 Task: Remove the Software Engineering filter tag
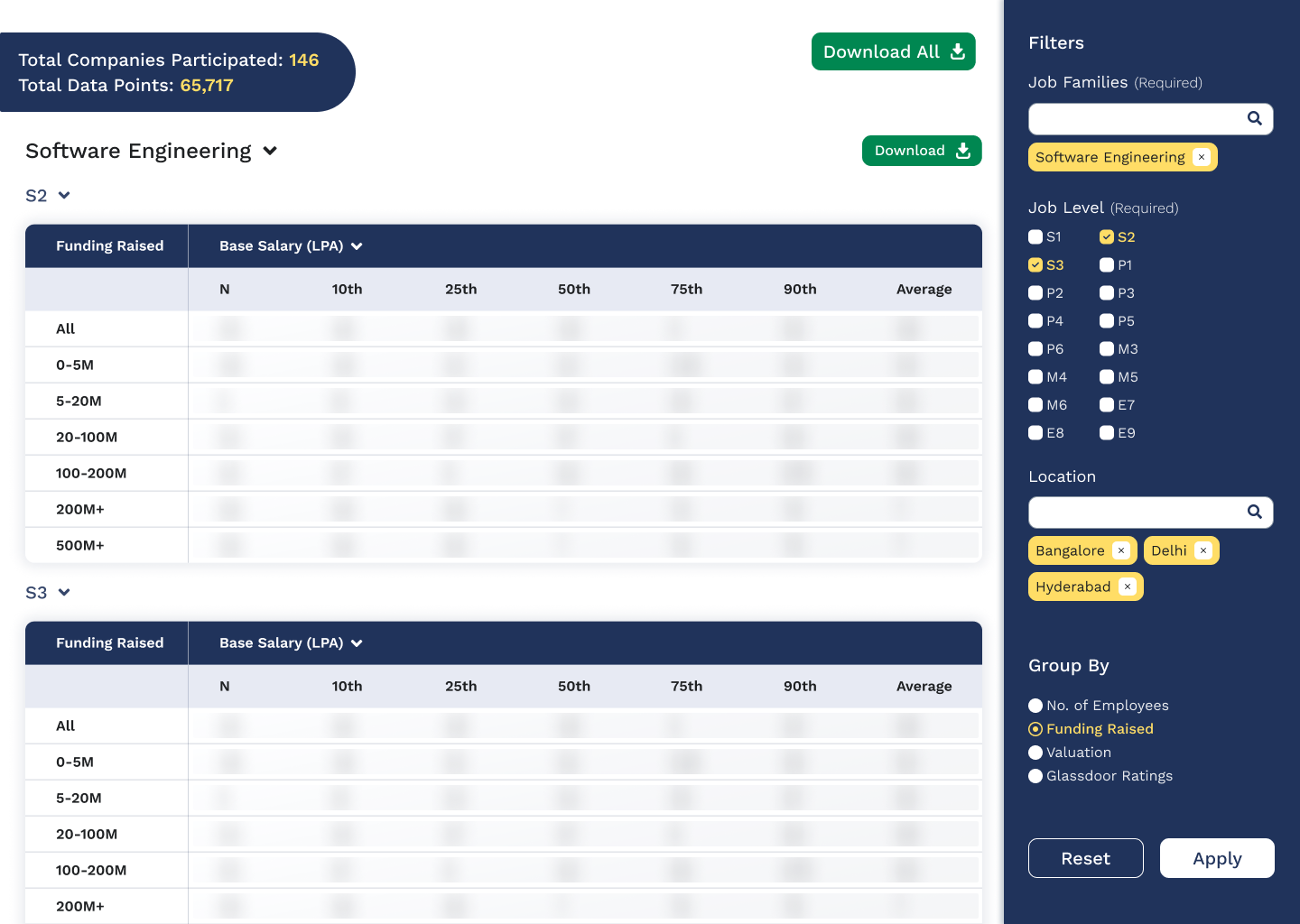pyautogui.click(x=1202, y=157)
